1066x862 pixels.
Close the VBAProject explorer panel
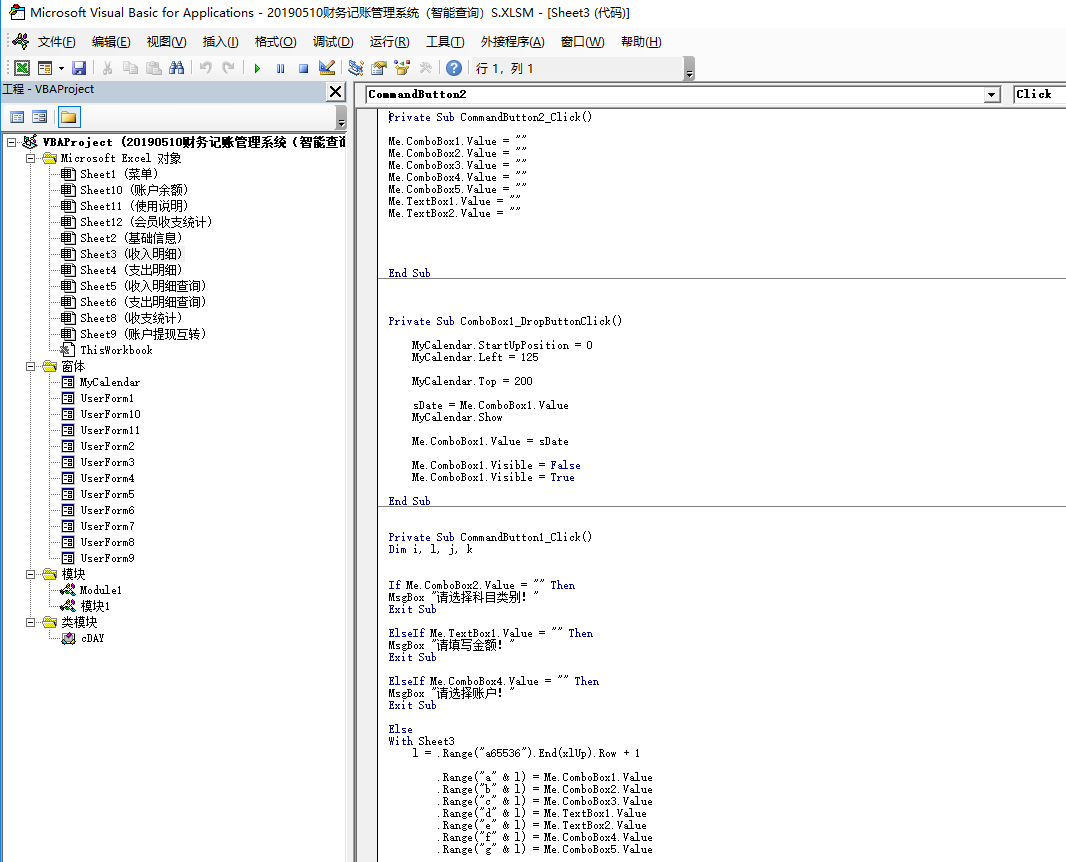336,91
